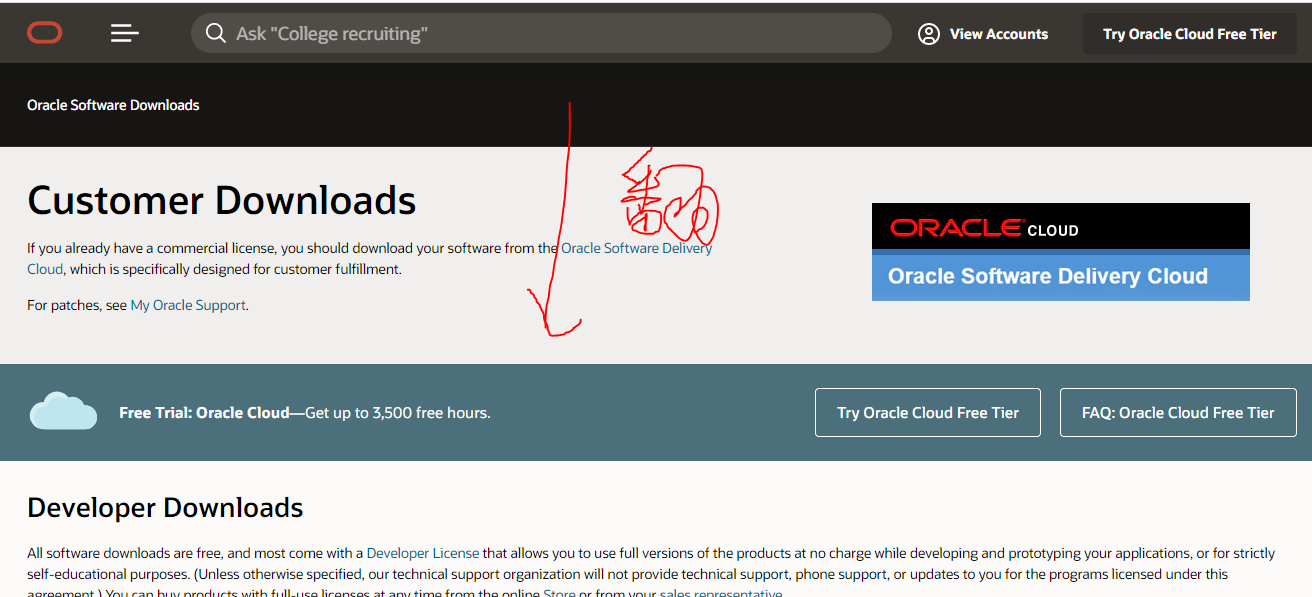Click Try Oracle Cloud Free Tier in banner
The height and width of the screenshot is (597, 1312).
(x=927, y=412)
